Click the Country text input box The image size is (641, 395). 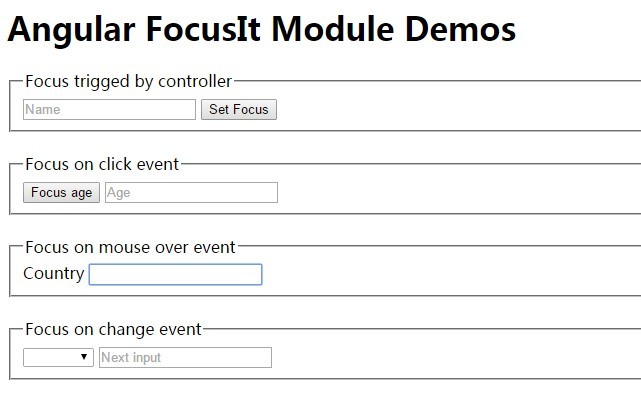175,274
